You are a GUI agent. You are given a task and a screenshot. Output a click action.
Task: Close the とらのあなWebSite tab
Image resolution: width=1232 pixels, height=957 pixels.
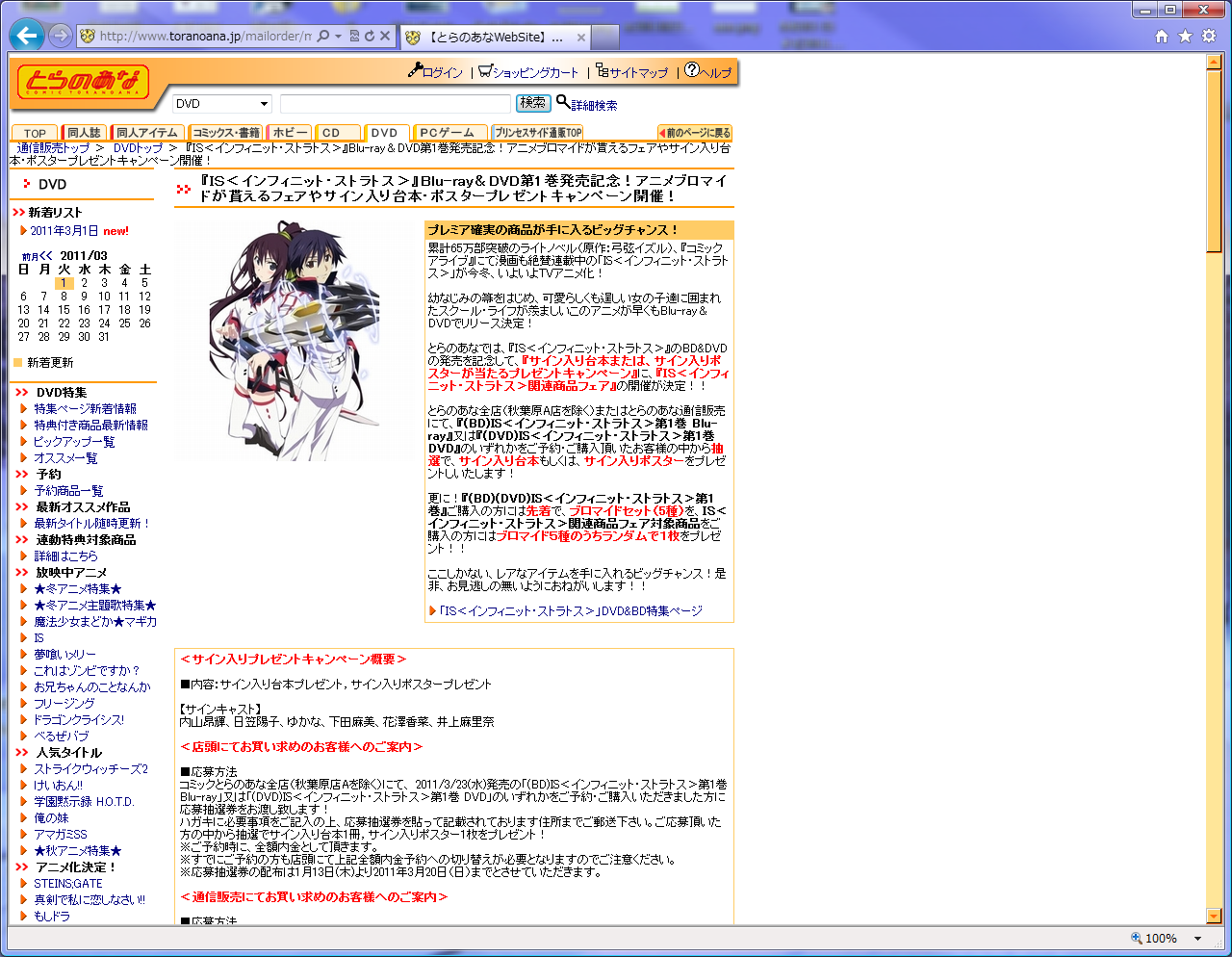pos(581,38)
